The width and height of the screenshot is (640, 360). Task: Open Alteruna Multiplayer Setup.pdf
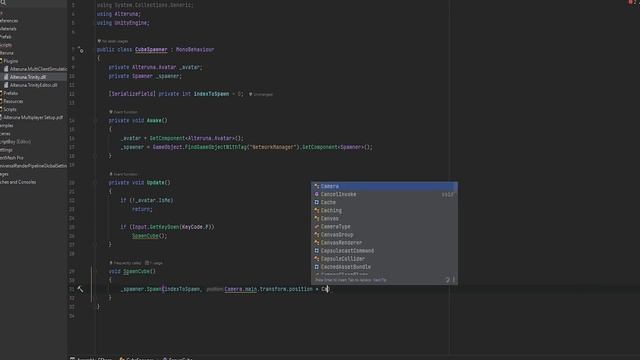coord(33,118)
